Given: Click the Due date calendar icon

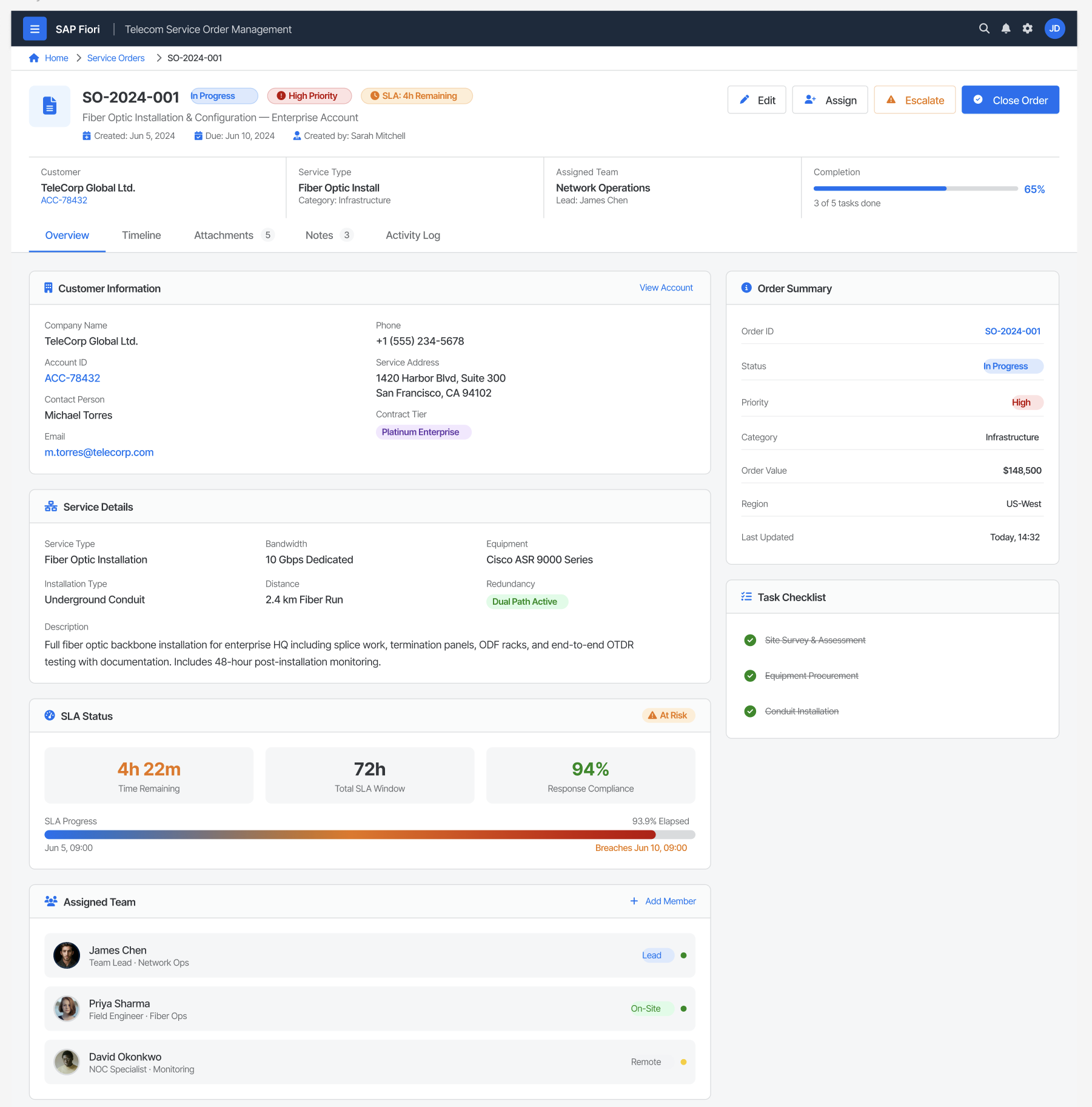Looking at the screenshot, I should click(x=198, y=136).
